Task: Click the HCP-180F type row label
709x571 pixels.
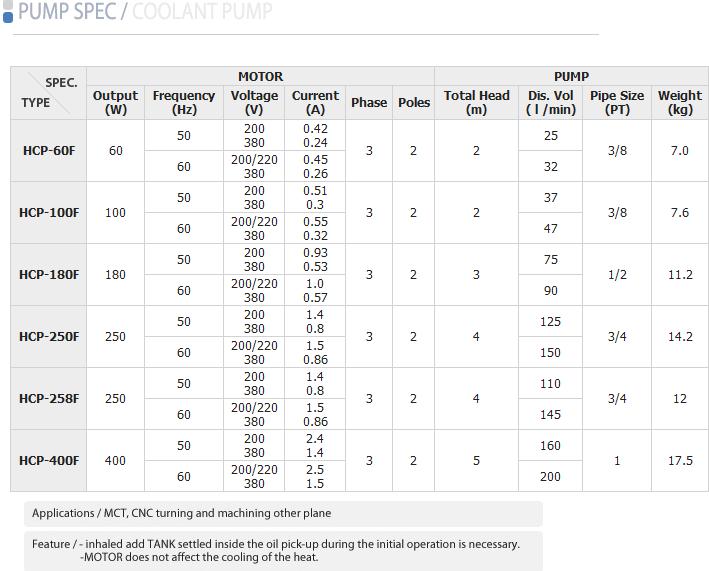Action: 49,275
